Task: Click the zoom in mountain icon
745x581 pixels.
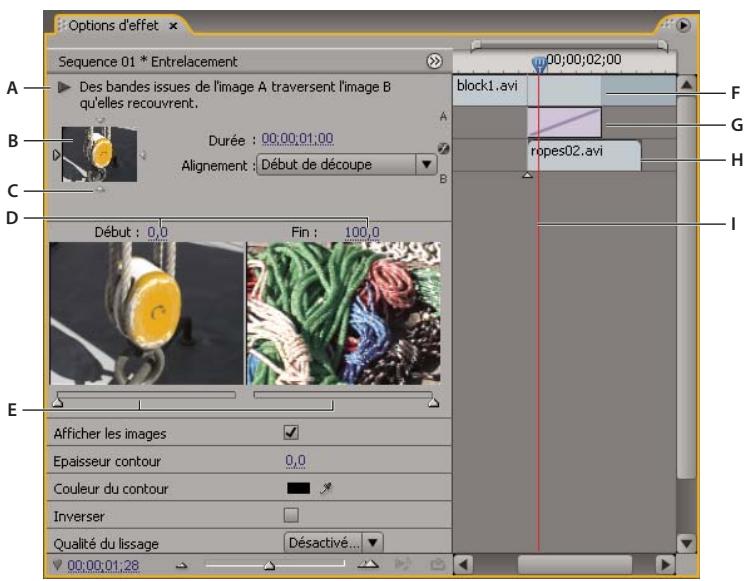Action: pos(368,564)
